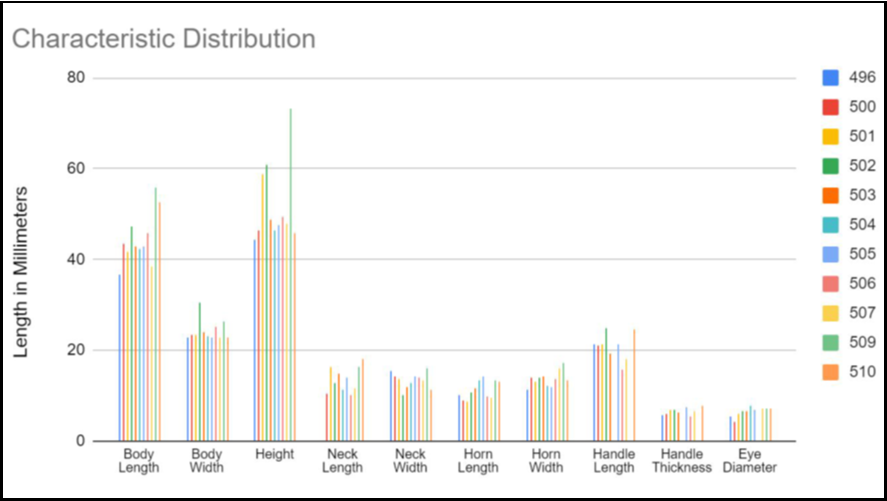Click the tall green 502 bar in Body Width
The image size is (887, 501).
click(200, 372)
